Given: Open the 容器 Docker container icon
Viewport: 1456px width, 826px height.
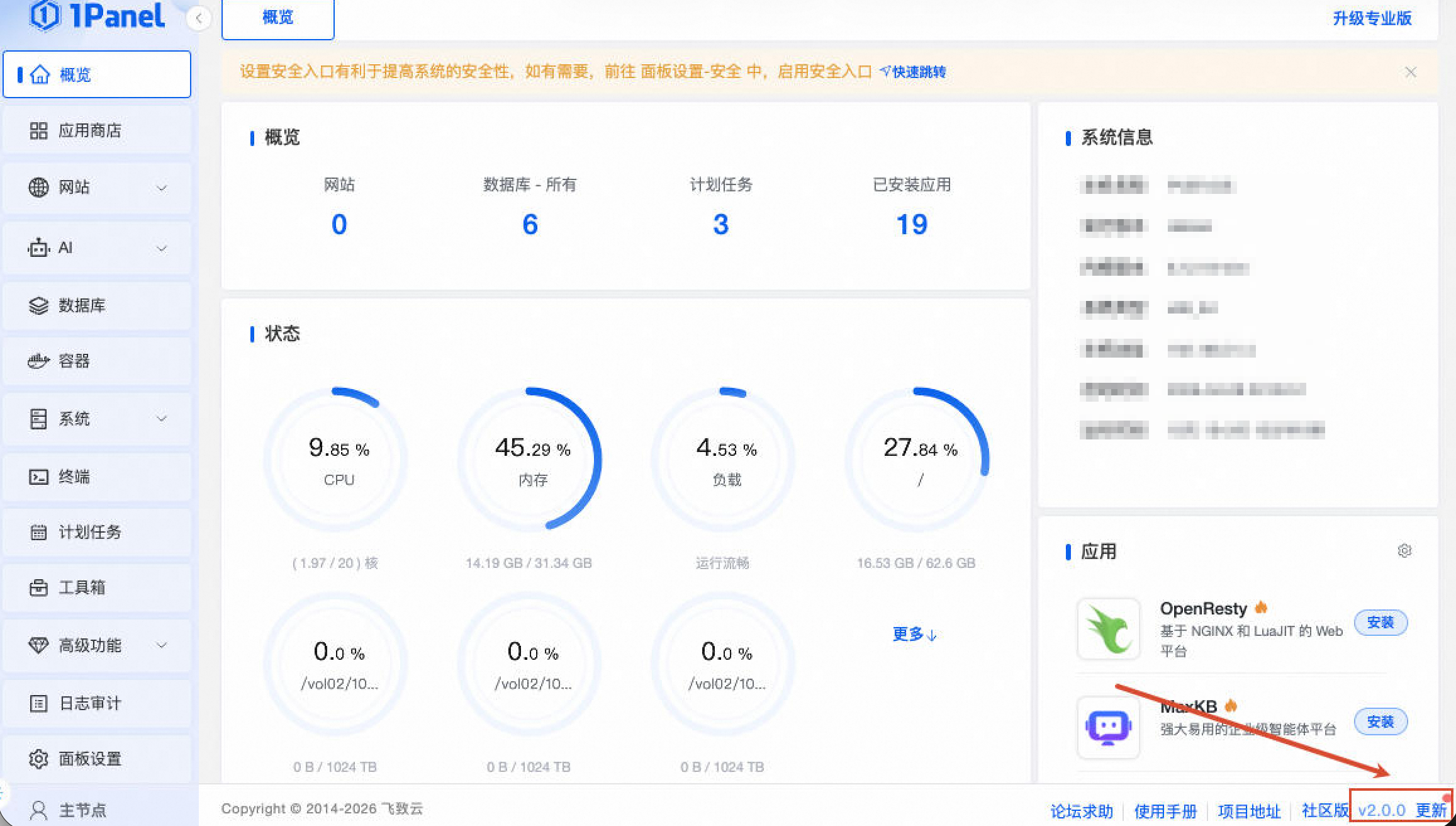Looking at the screenshot, I should pyautogui.click(x=38, y=361).
